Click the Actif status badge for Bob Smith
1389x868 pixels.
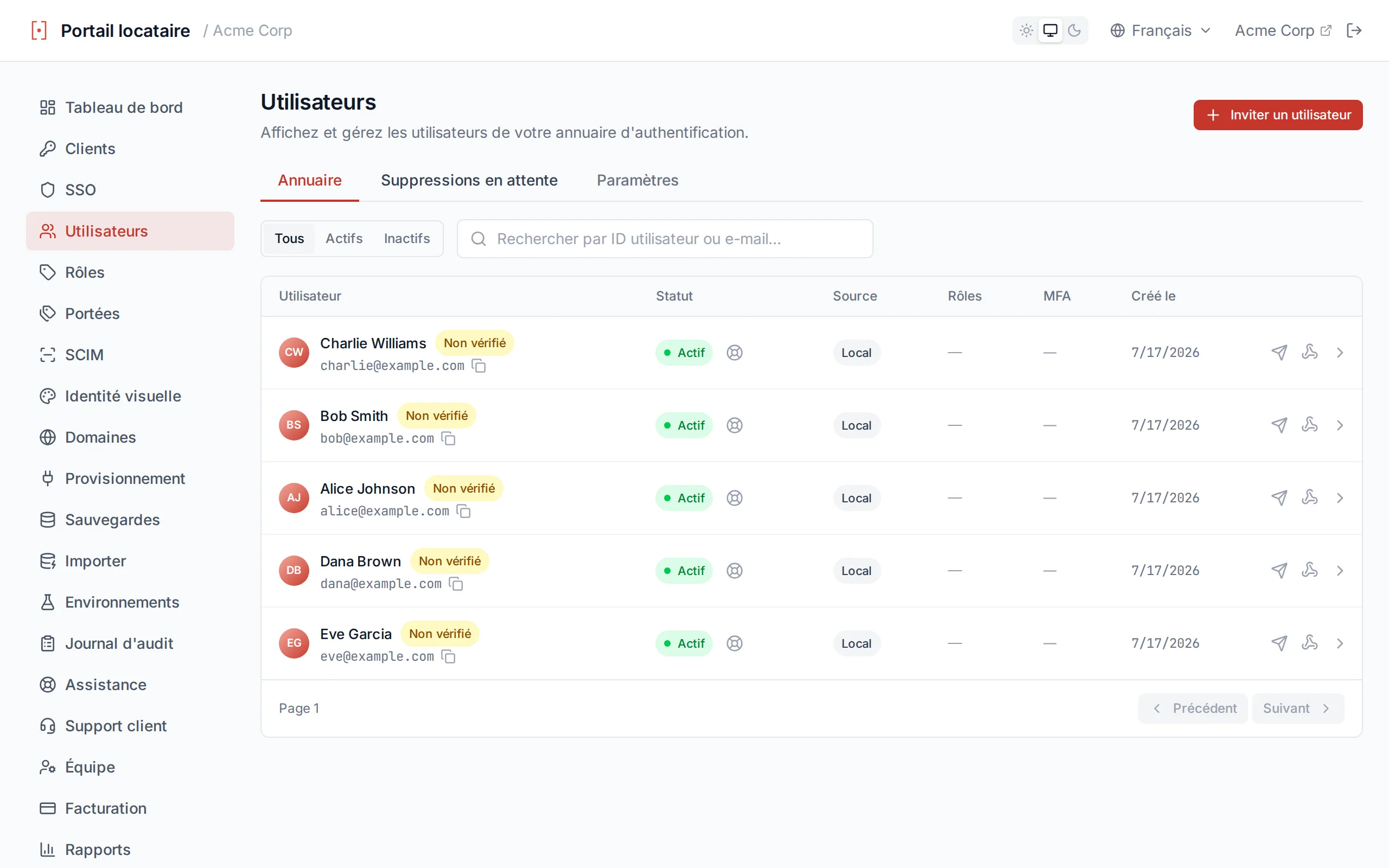684,425
